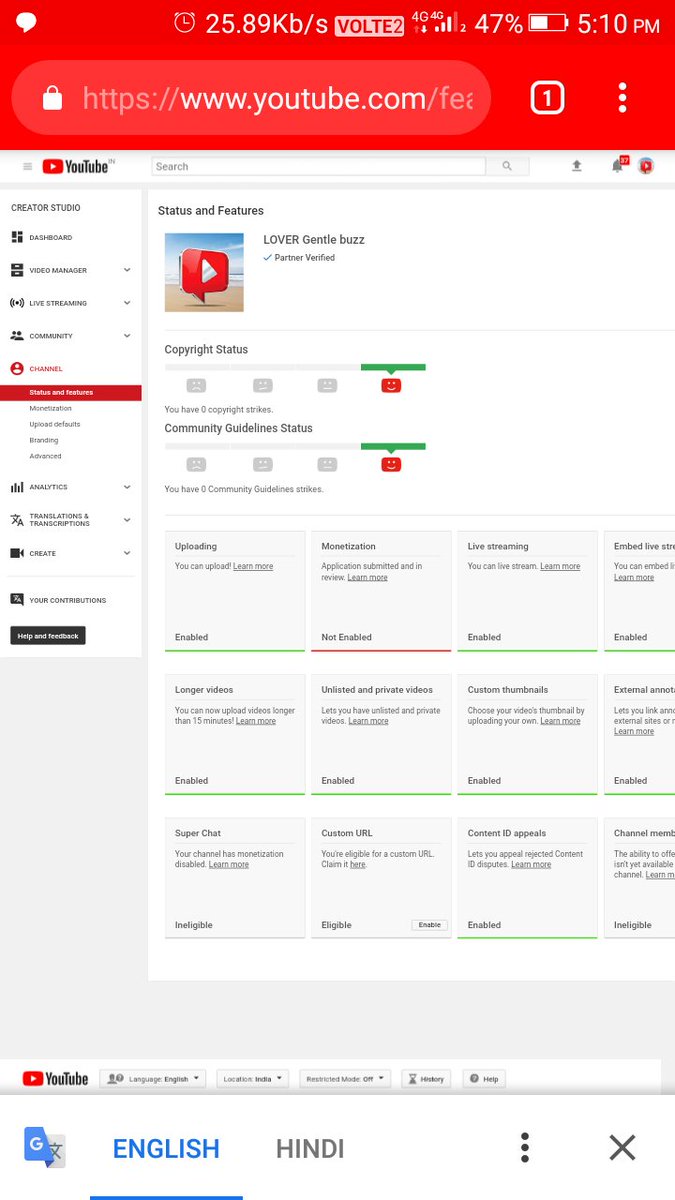Open the YouTube hamburger guide menu
675x1200 pixels.
coord(27,167)
